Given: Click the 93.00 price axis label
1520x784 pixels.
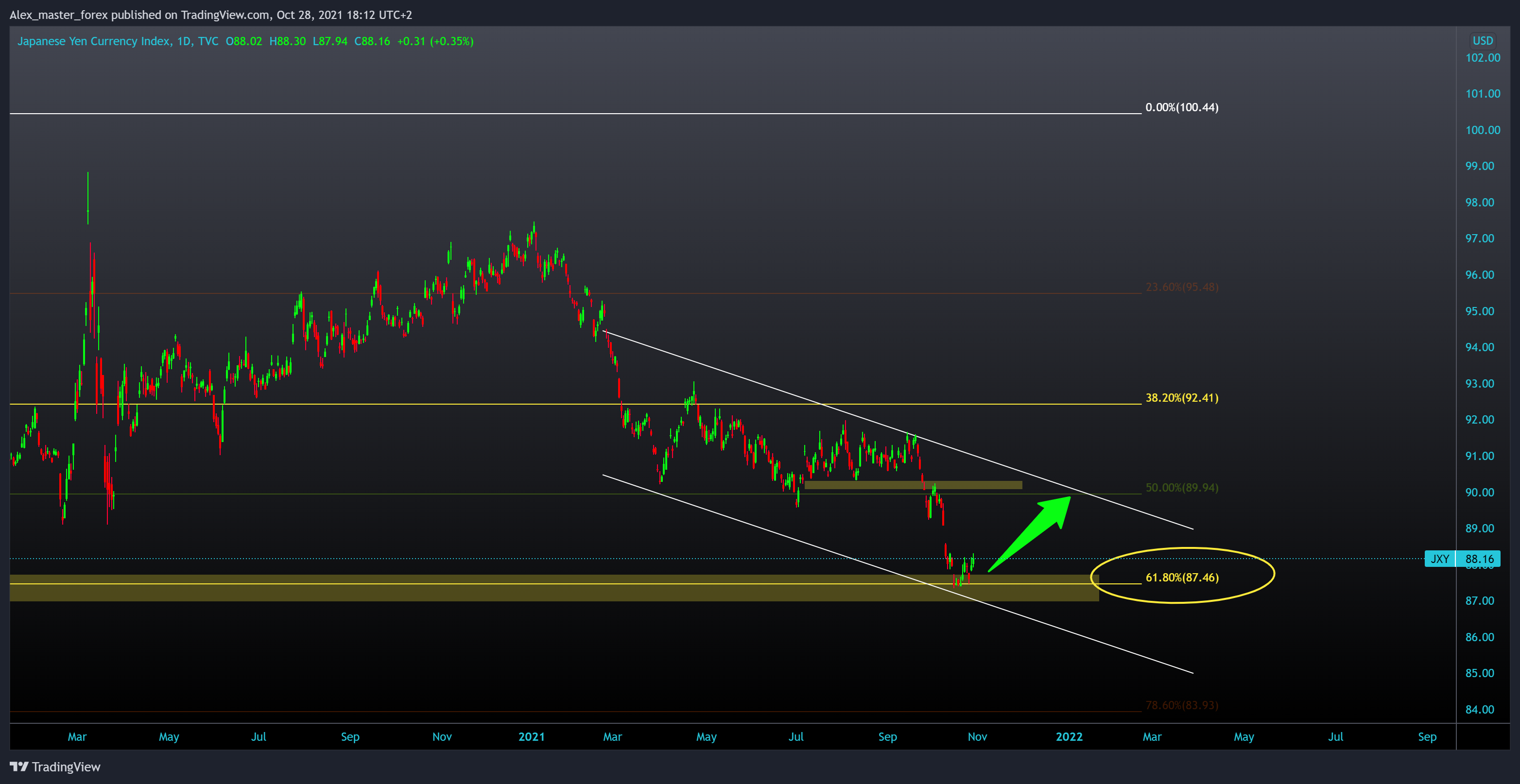Looking at the screenshot, I should coord(1479,383).
